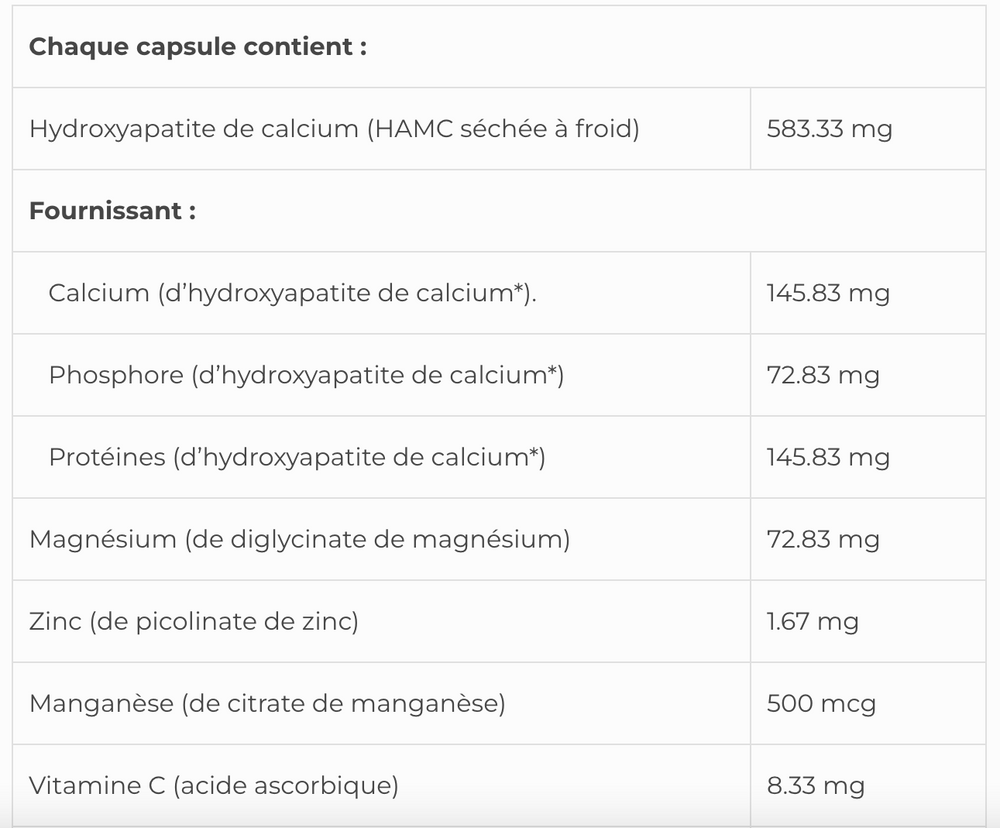
Task: Click the 583.33 mg value
Action: coord(829,129)
